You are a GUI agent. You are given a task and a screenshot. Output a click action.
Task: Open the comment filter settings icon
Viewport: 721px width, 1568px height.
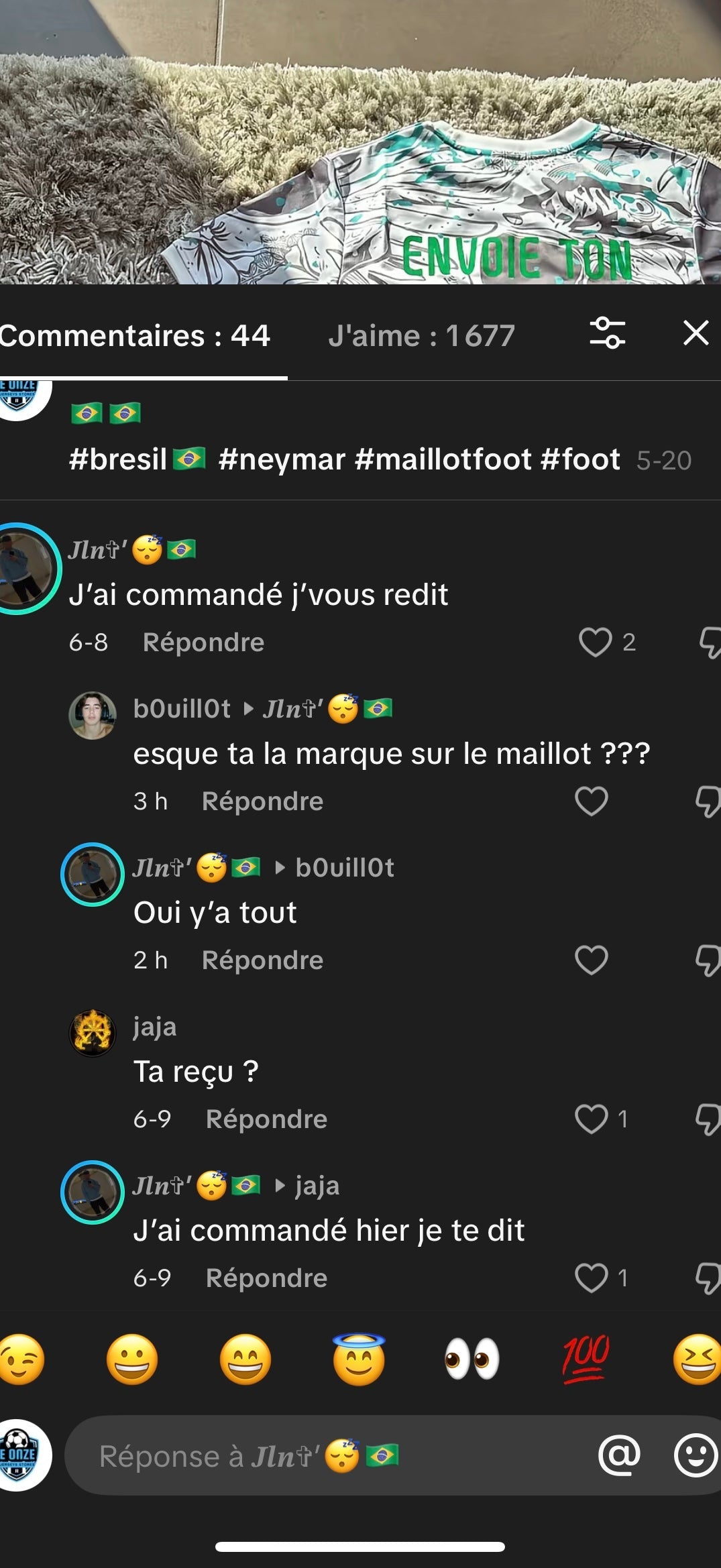(x=607, y=333)
